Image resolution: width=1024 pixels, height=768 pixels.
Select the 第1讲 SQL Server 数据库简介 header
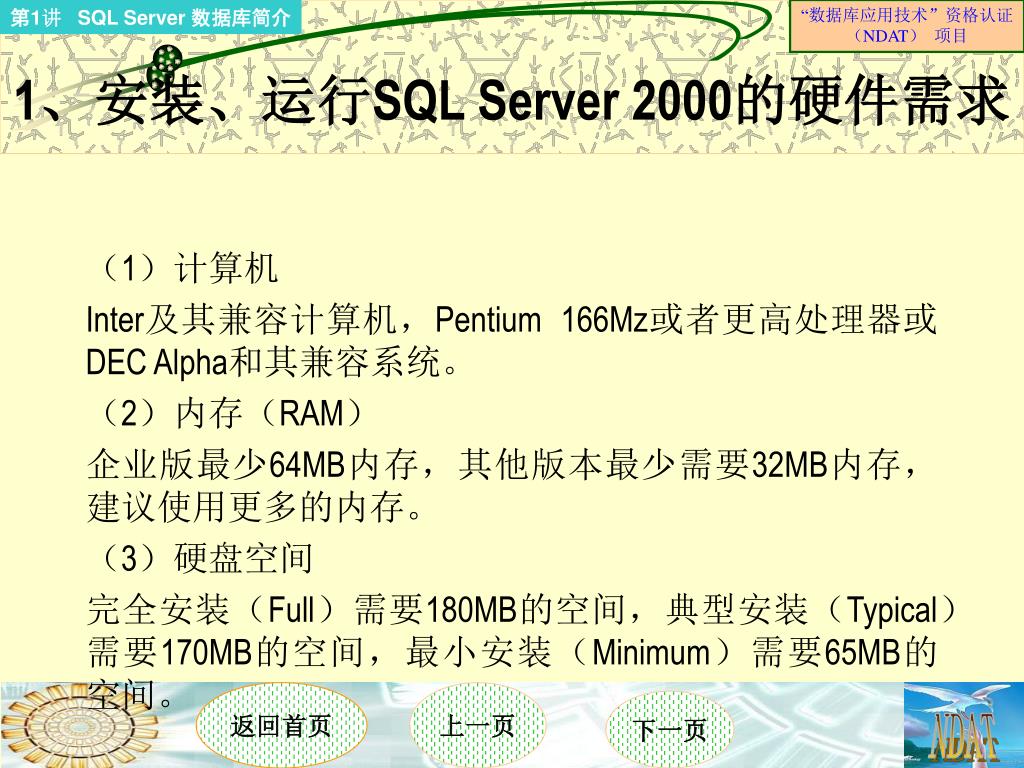150,17
